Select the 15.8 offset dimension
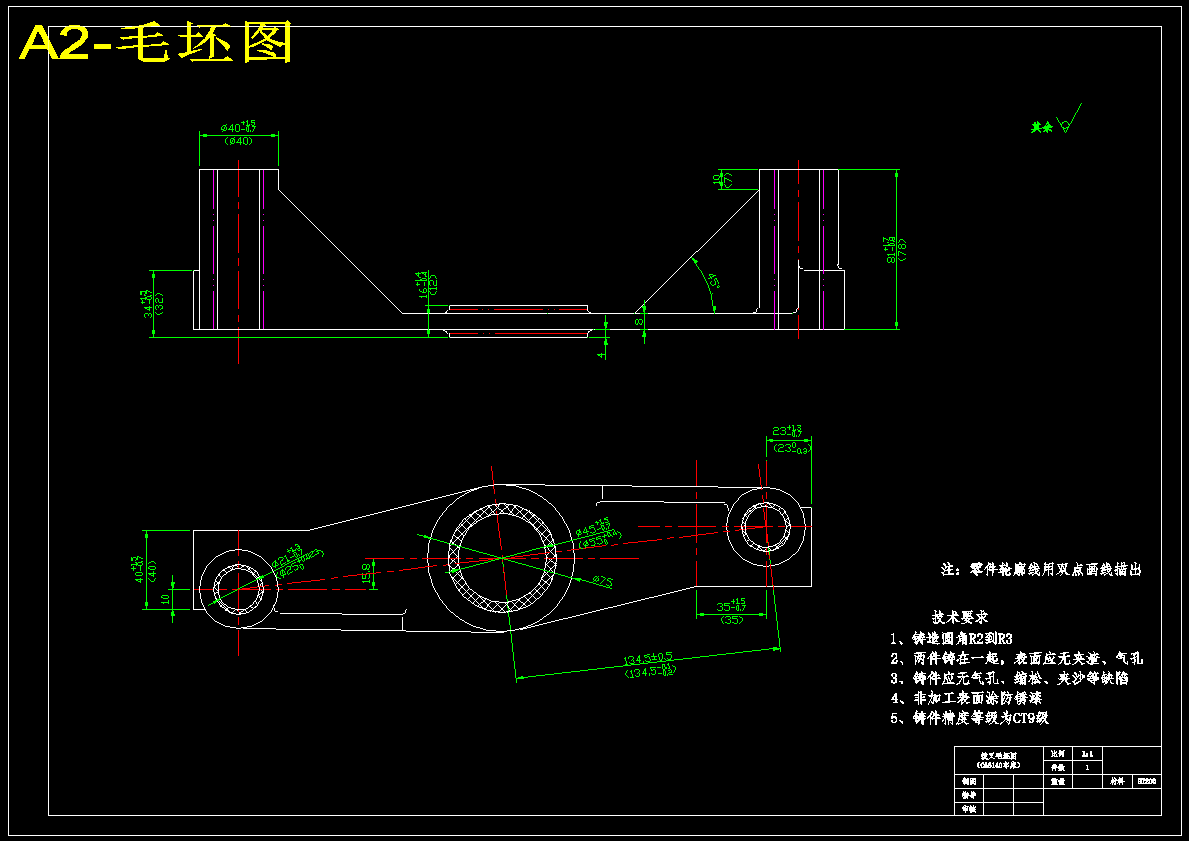The height and width of the screenshot is (841, 1189). [x=367, y=573]
